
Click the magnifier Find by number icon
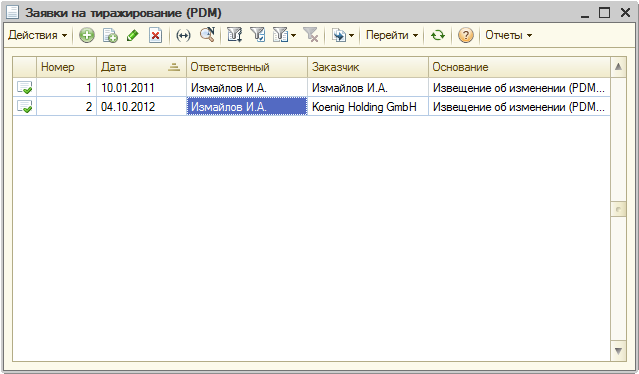coord(207,35)
